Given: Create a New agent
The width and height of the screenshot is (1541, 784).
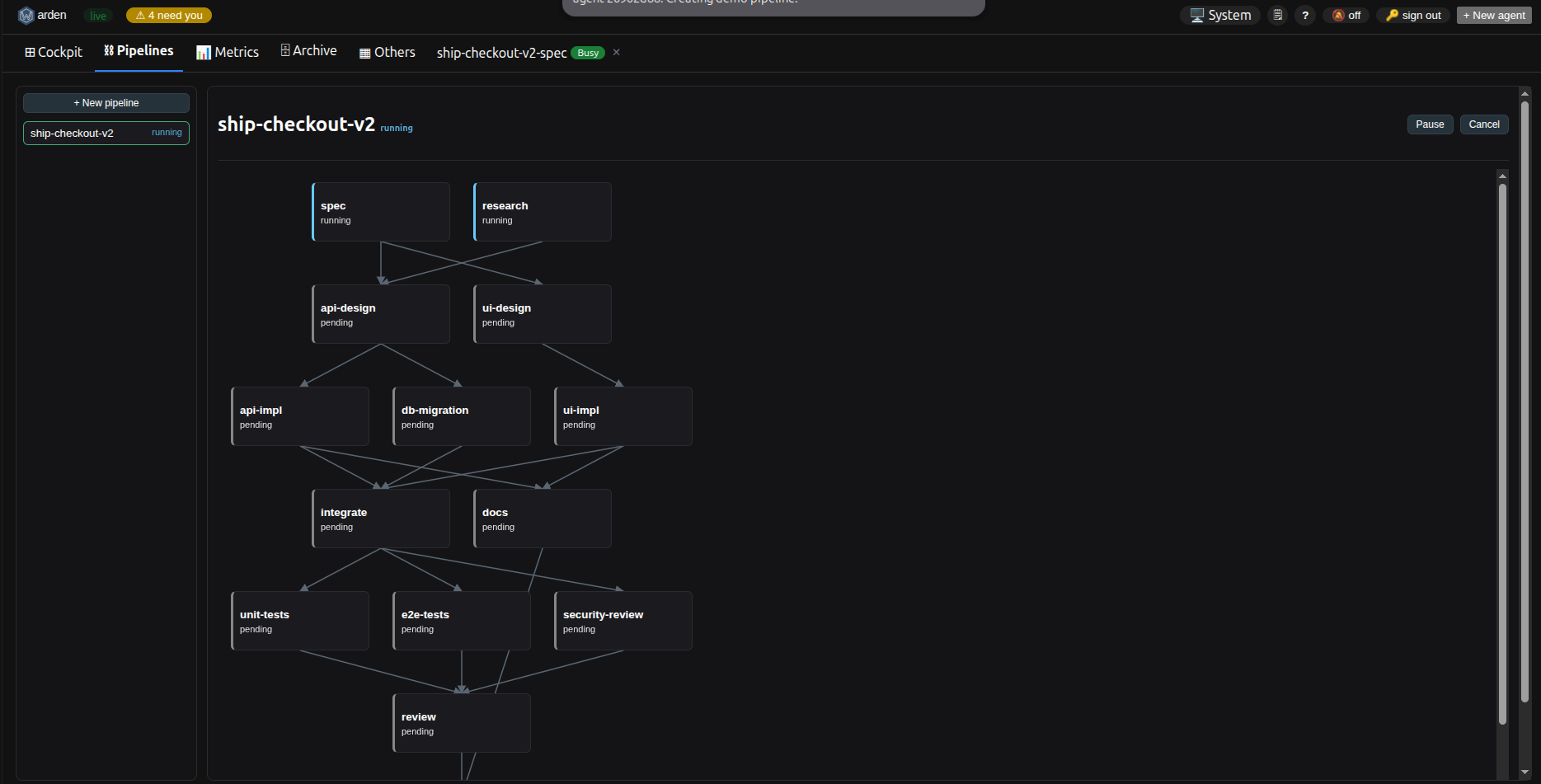Looking at the screenshot, I should tap(1494, 16).
